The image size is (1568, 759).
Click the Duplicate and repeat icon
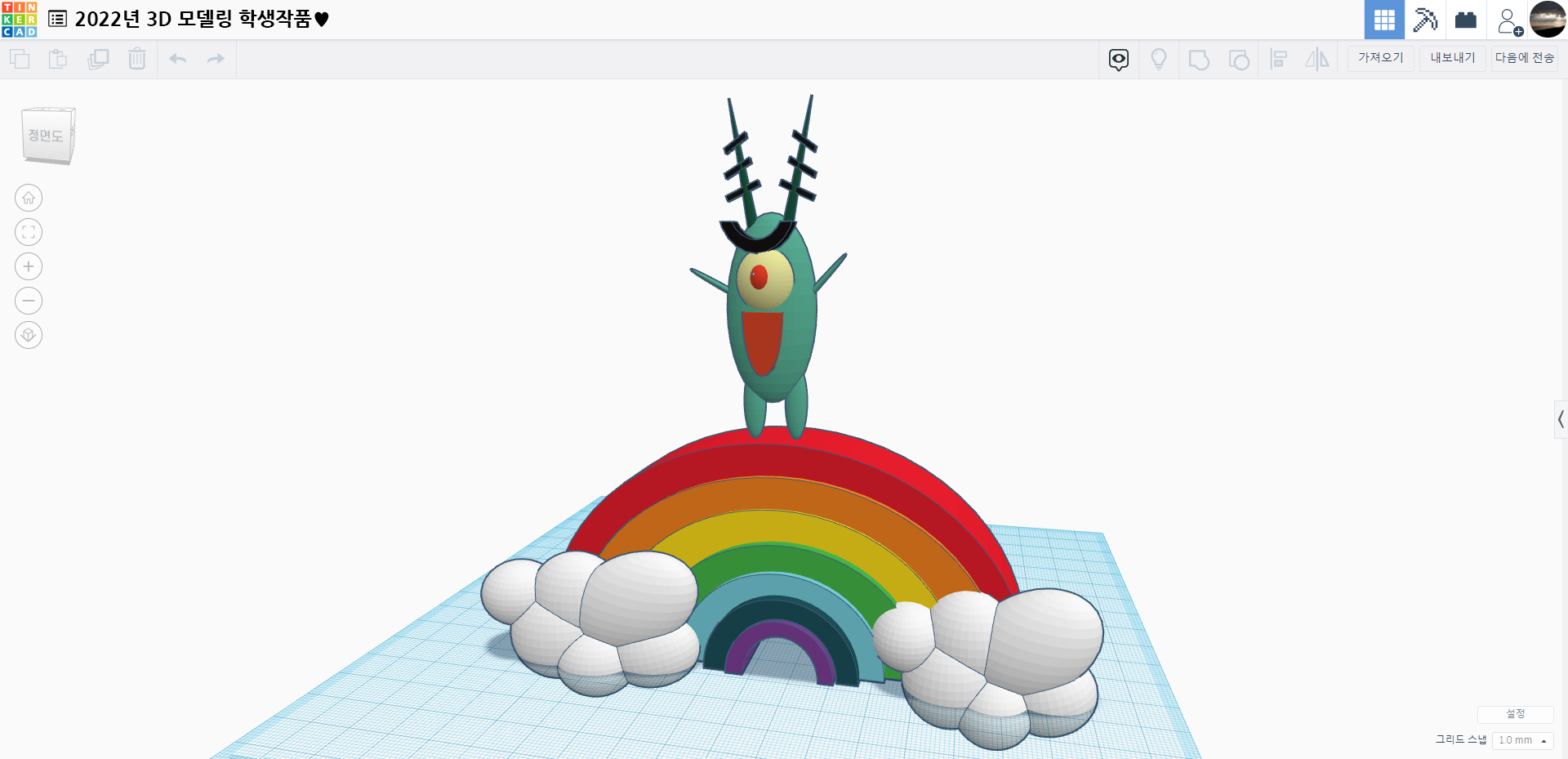coord(98,59)
